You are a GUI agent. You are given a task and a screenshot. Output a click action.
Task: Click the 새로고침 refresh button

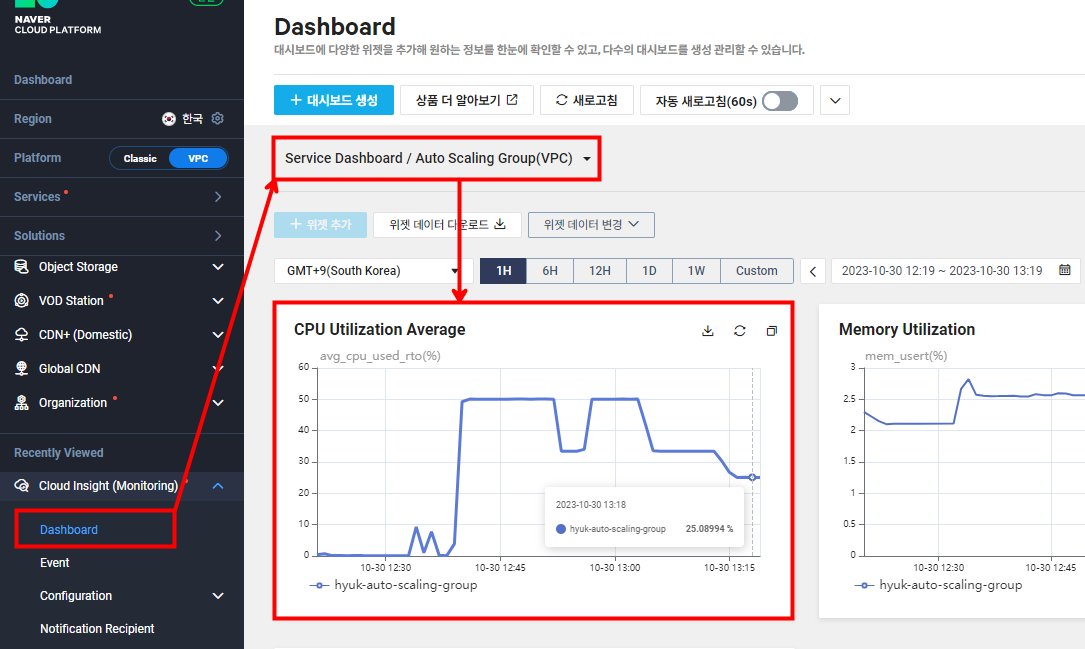point(587,100)
